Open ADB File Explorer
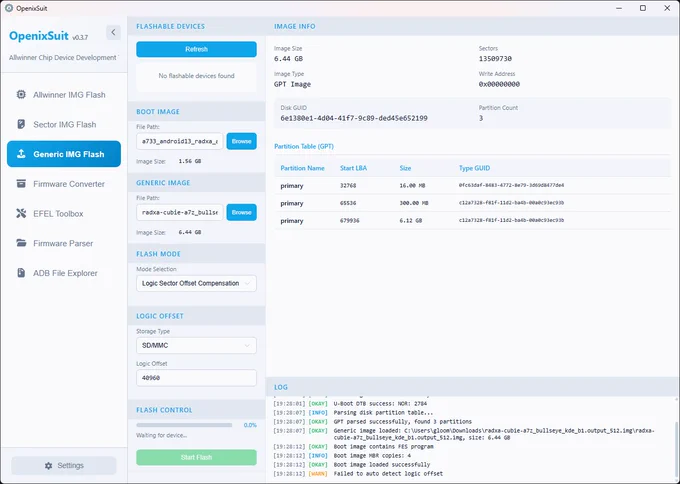Viewport: 680px width, 484px height. (x=64, y=273)
